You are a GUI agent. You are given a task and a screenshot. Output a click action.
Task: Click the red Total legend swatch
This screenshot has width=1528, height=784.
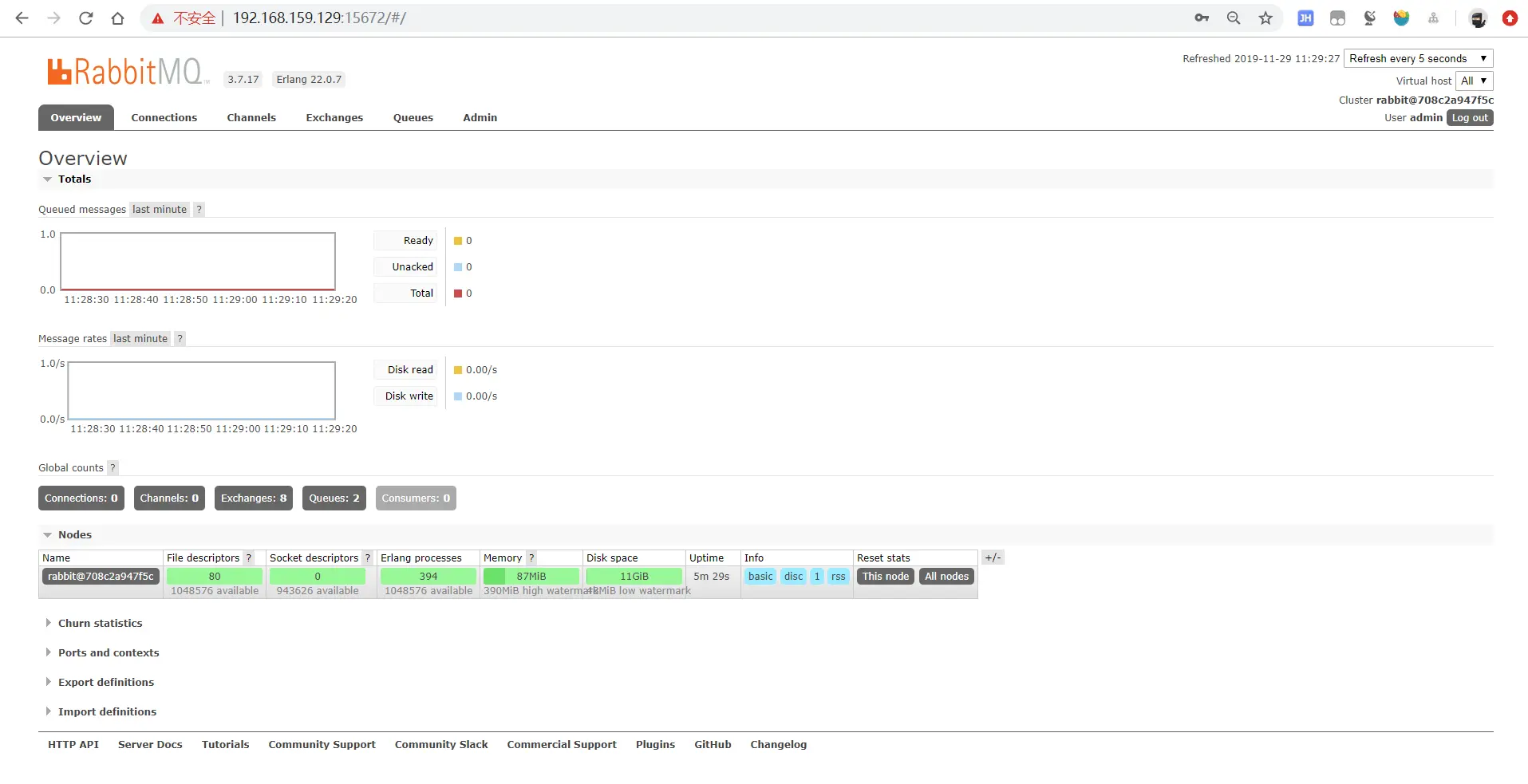tap(458, 294)
